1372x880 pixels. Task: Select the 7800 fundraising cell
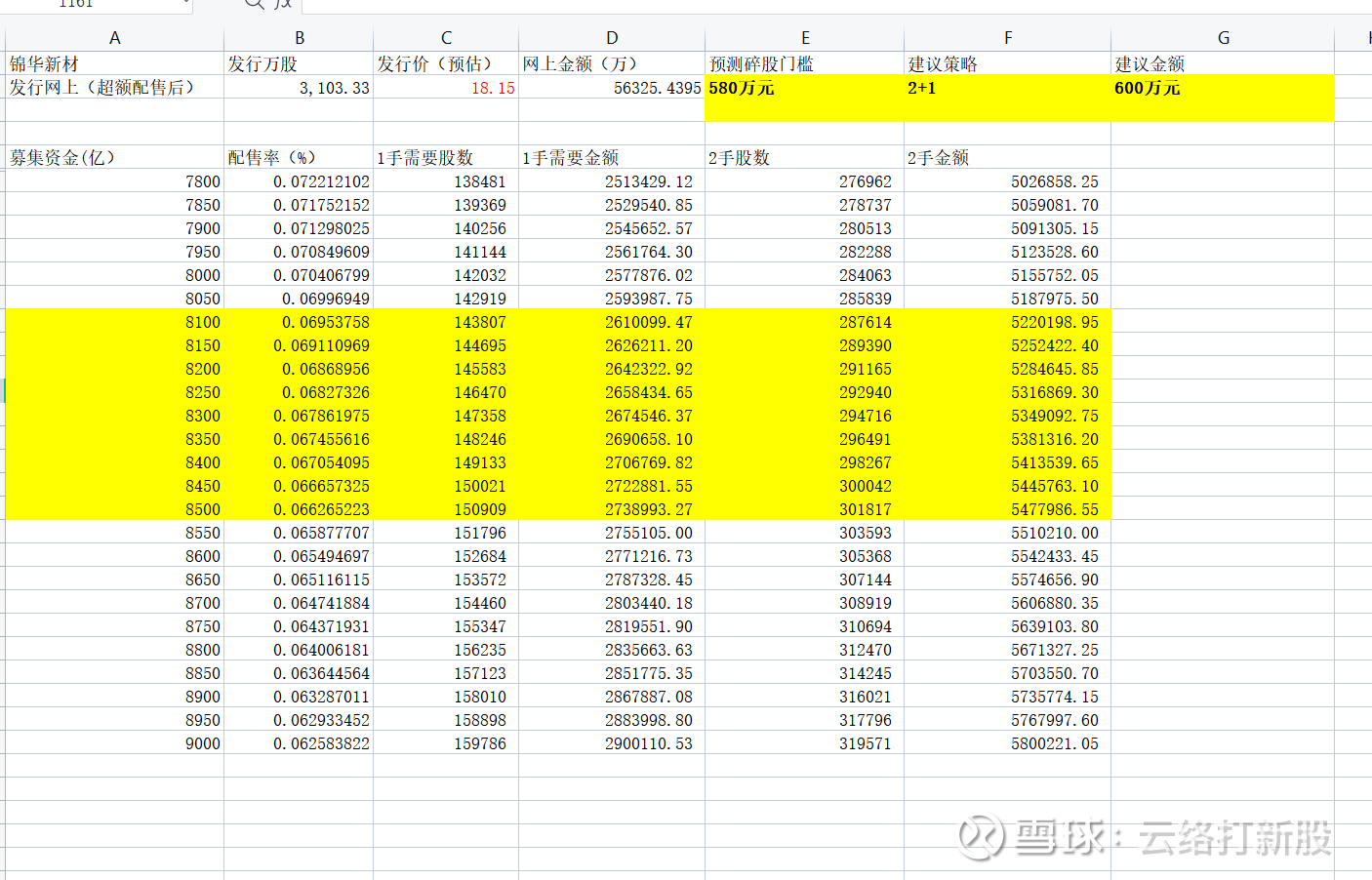point(114,180)
